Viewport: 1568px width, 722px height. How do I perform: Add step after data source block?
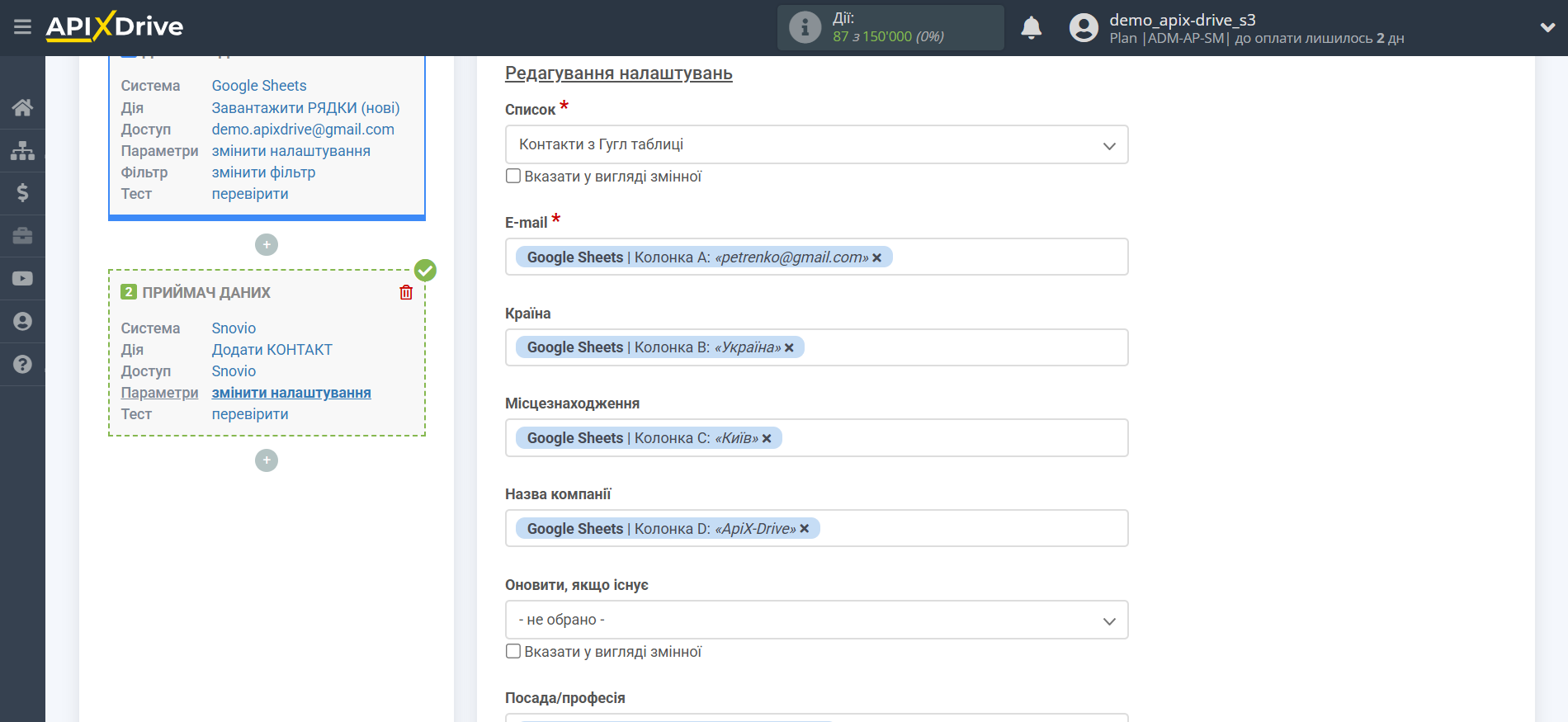tap(267, 245)
